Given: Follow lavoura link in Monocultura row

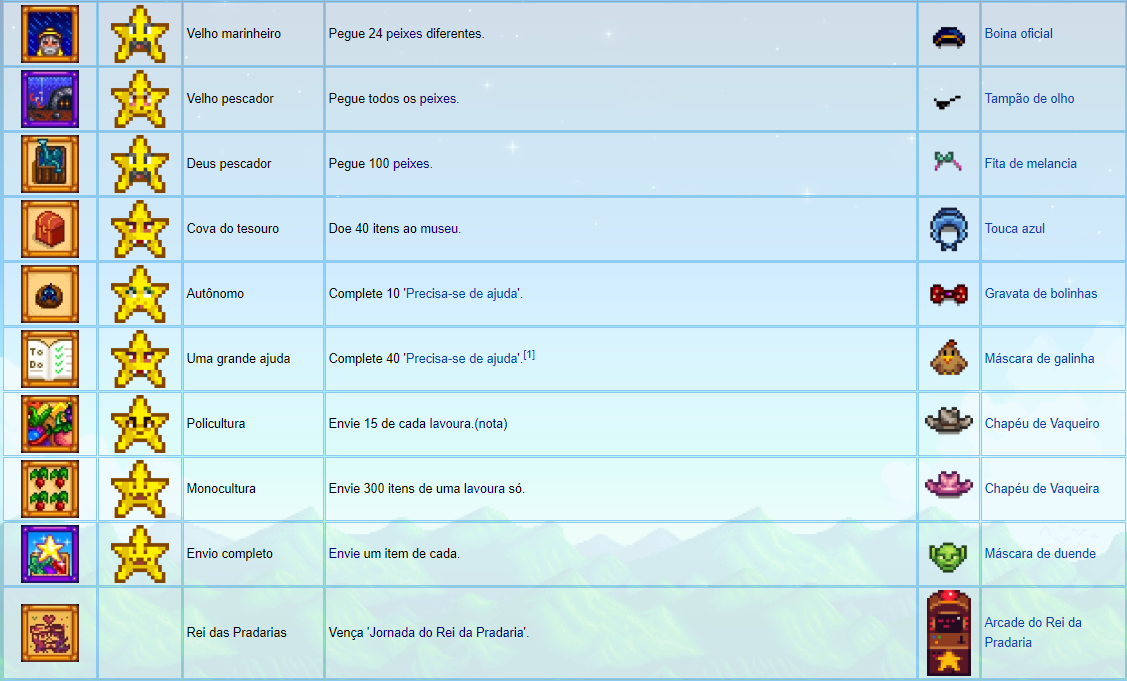Looking at the screenshot, I should [484, 488].
